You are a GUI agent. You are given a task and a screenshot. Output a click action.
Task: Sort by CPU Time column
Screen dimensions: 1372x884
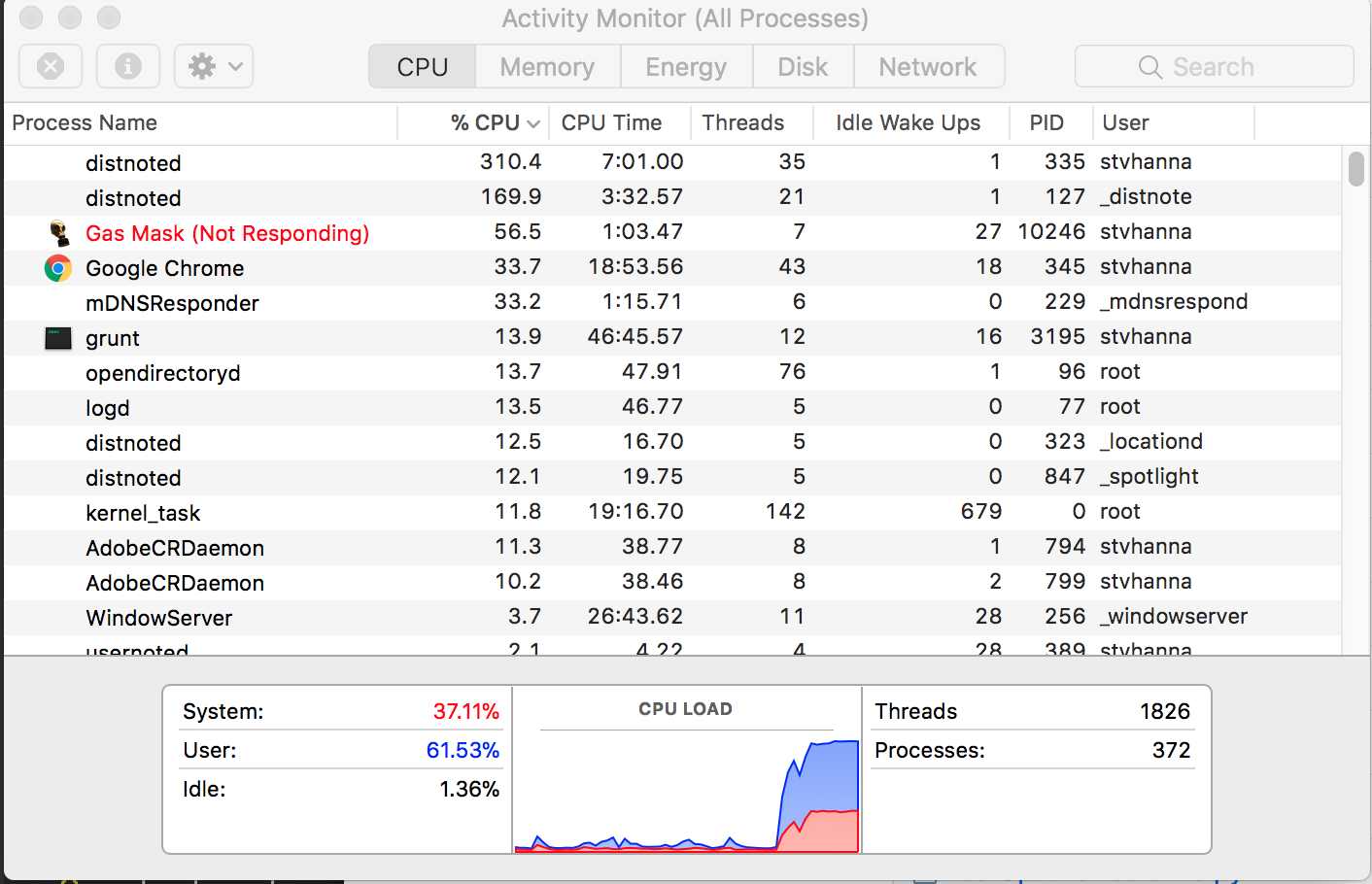(x=620, y=122)
